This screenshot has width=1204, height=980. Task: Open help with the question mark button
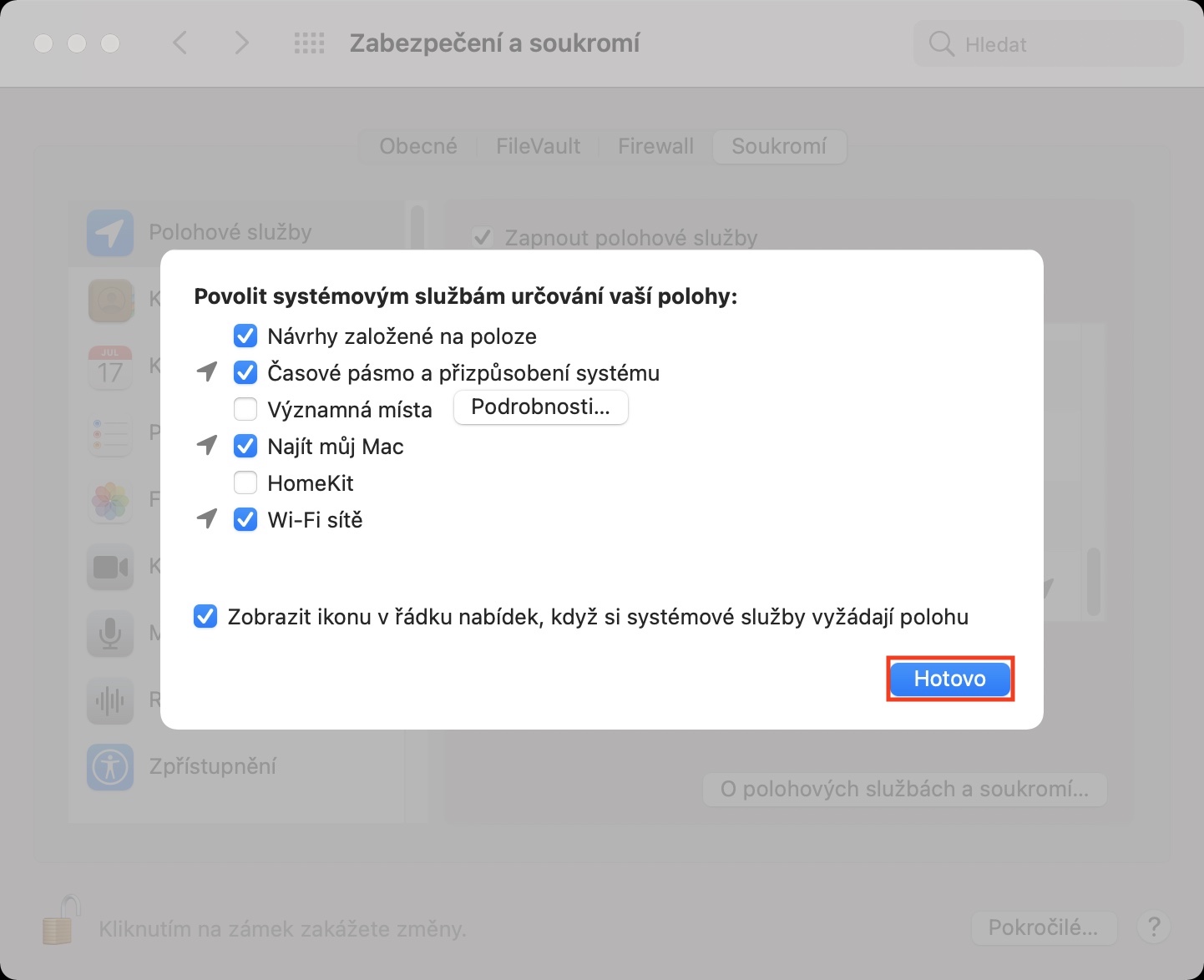(x=1153, y=927)
